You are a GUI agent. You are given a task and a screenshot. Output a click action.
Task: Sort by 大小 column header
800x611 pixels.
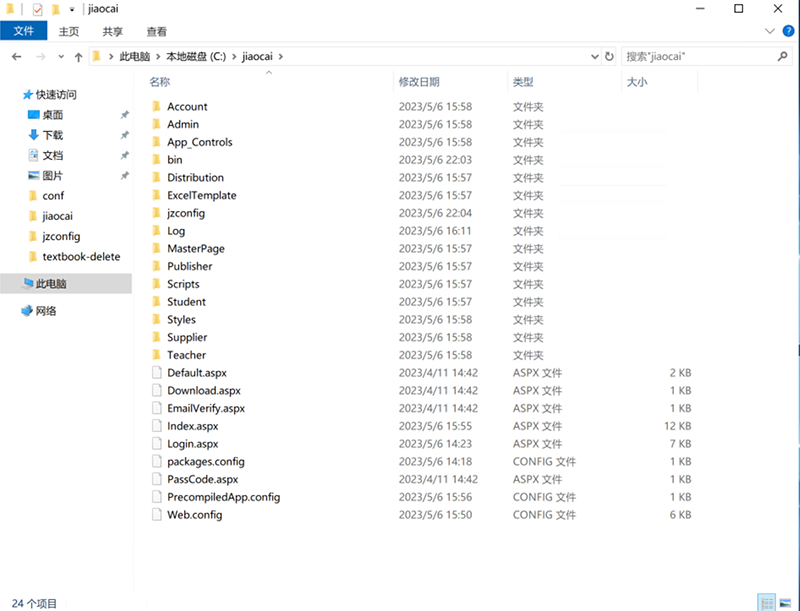tap(637, 82)
